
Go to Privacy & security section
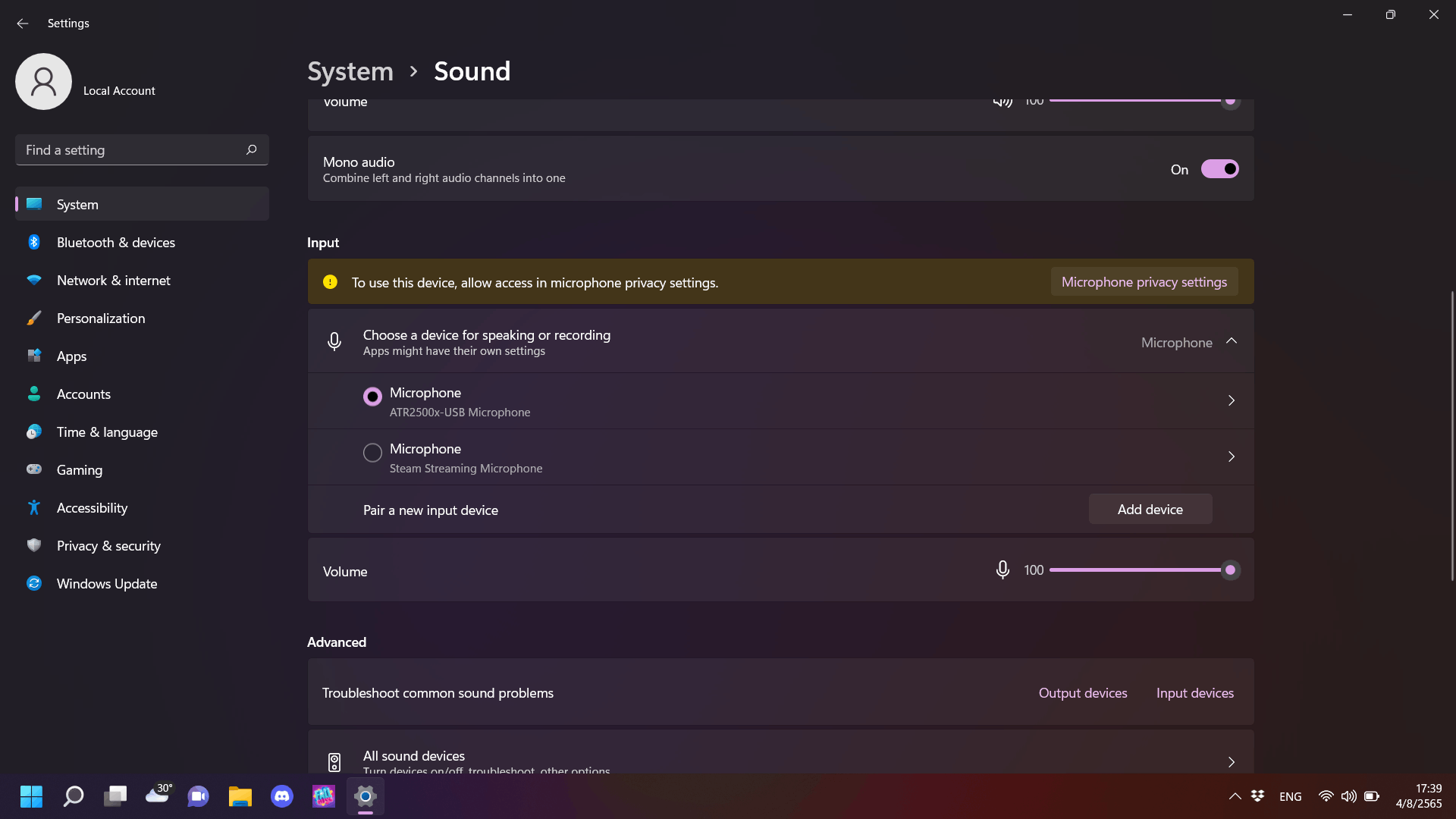pos(108,546)
